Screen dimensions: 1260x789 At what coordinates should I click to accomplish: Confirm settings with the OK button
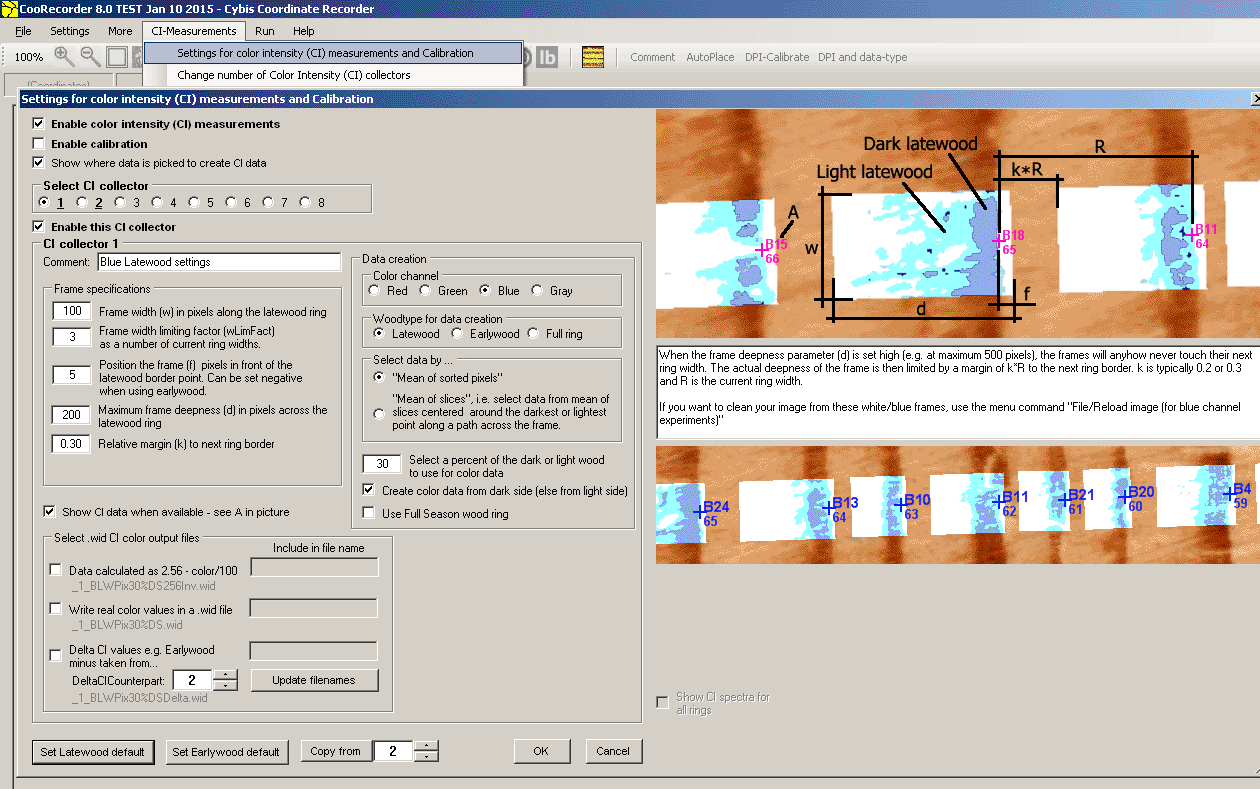point(540,751)
